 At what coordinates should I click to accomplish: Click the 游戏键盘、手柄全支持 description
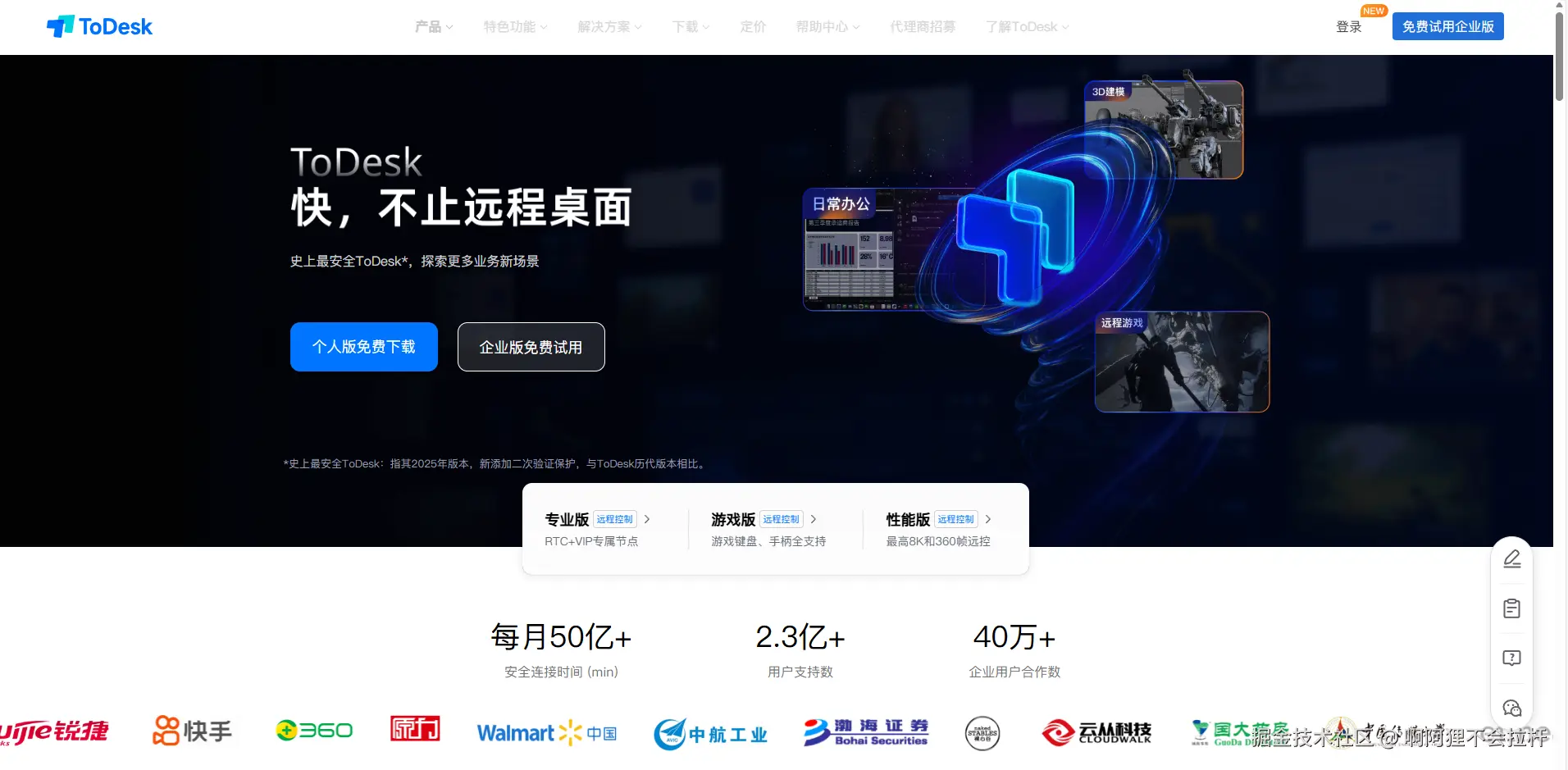768,541
